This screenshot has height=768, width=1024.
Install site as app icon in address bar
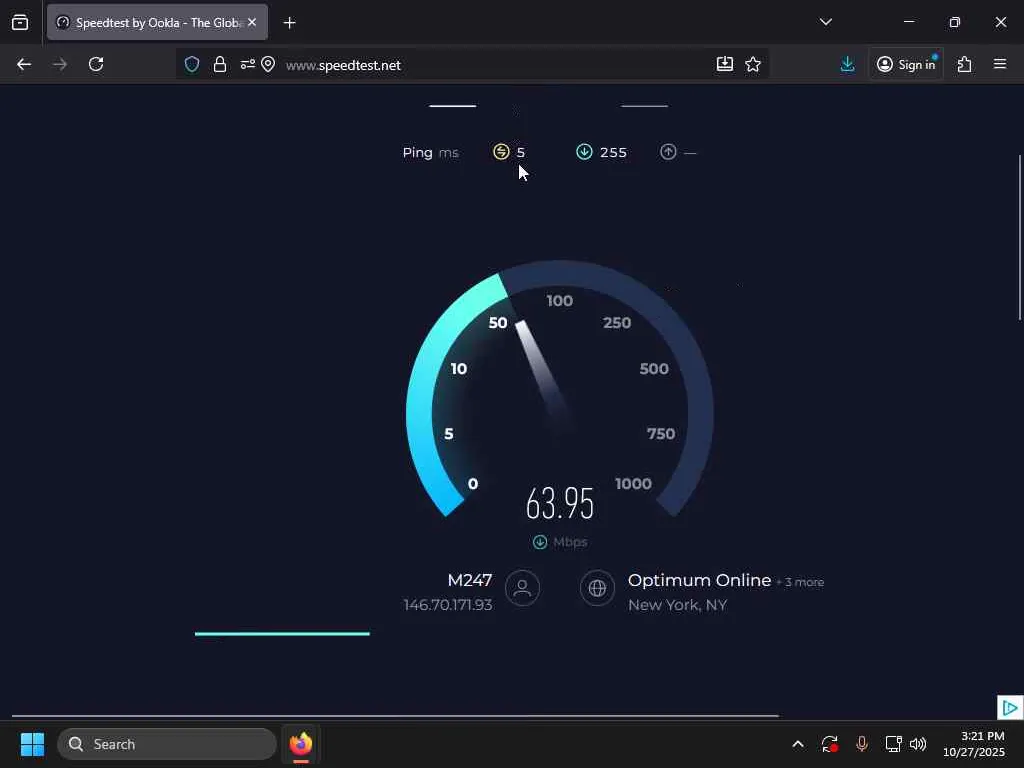tap(725, 64)
